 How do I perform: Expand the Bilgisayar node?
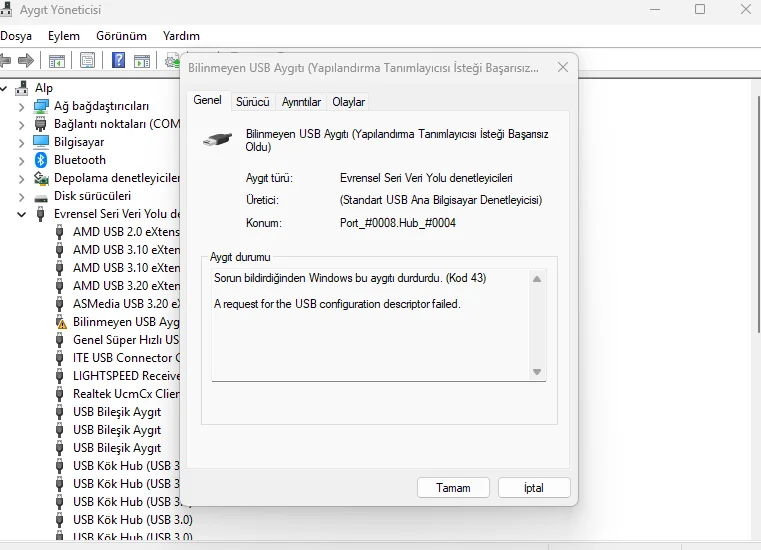click(x=21, y=143)
